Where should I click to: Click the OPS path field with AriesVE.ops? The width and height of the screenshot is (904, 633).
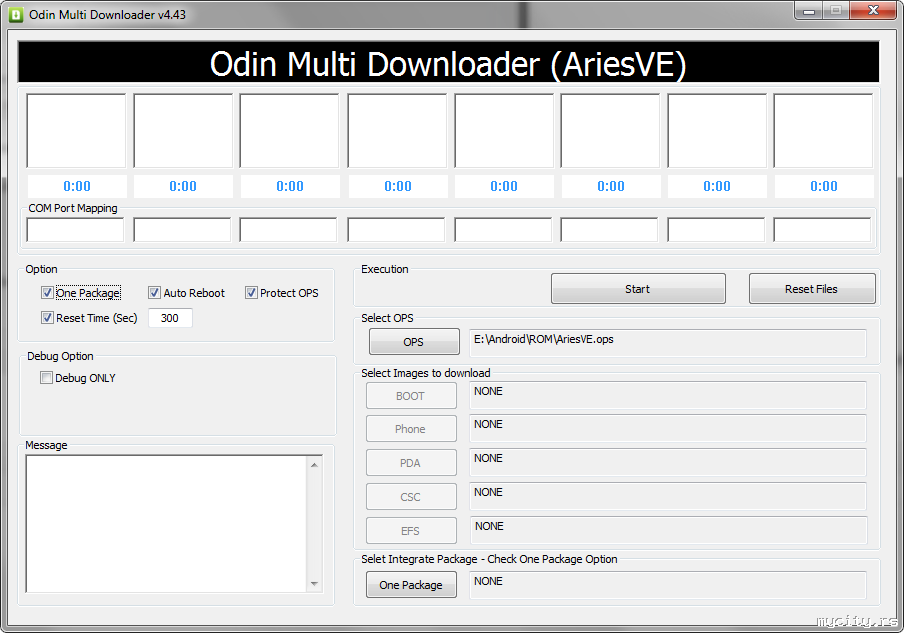point(668,343)
